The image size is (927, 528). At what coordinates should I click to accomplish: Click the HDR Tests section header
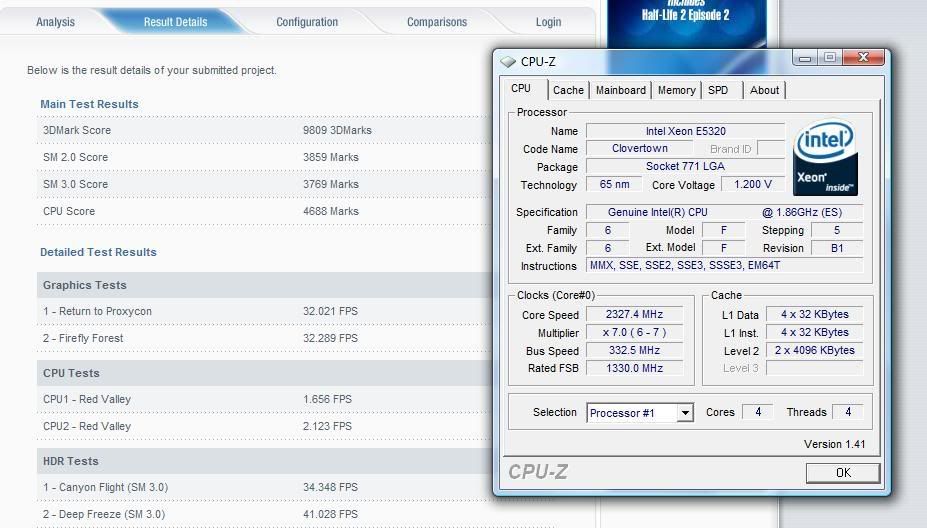click(x=264, y=461)
